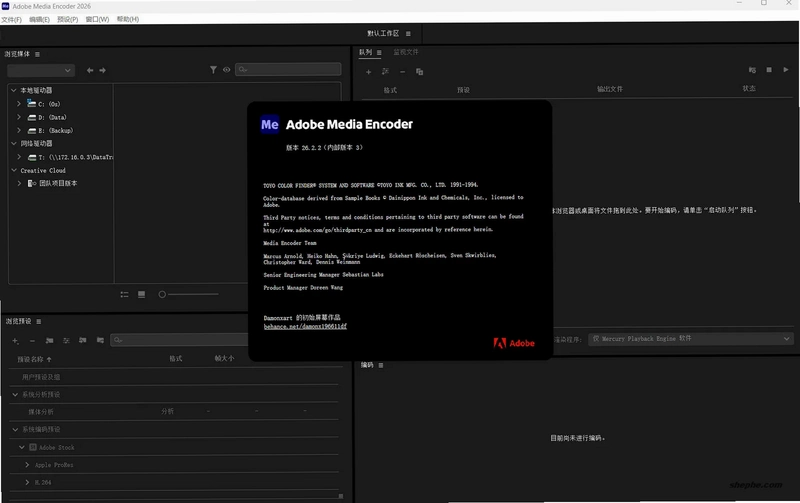The height and width of the screenshot is (503, 800).
Task: Click the 格式 column header in queue
Action: (390, 90)
